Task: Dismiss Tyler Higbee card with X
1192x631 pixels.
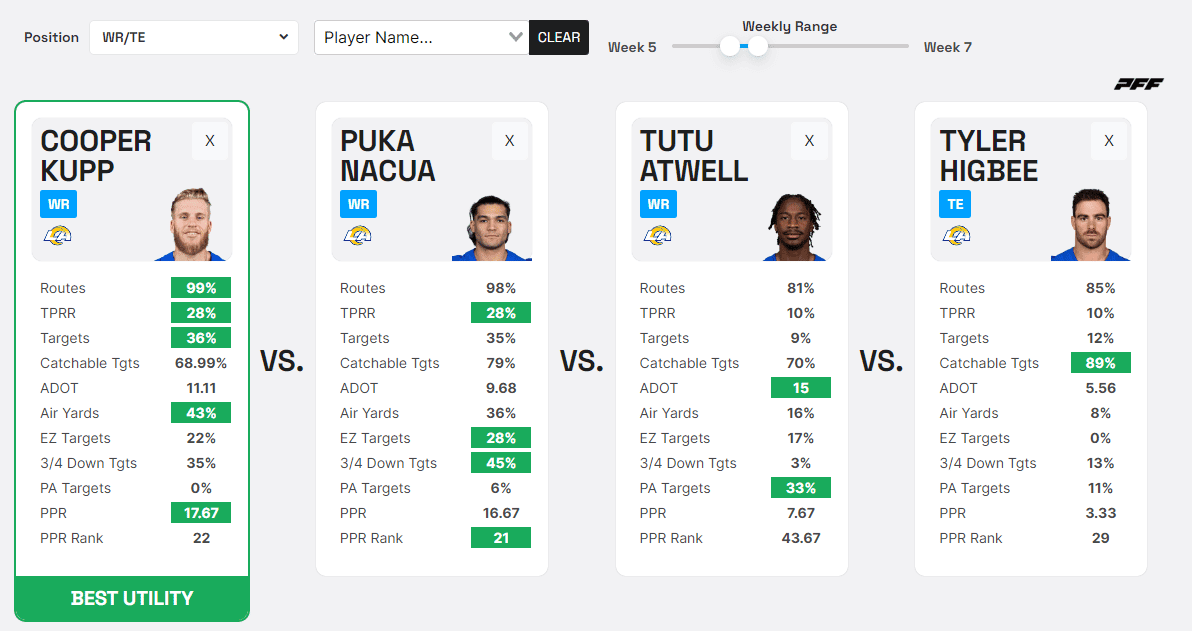Action: 1109,141
